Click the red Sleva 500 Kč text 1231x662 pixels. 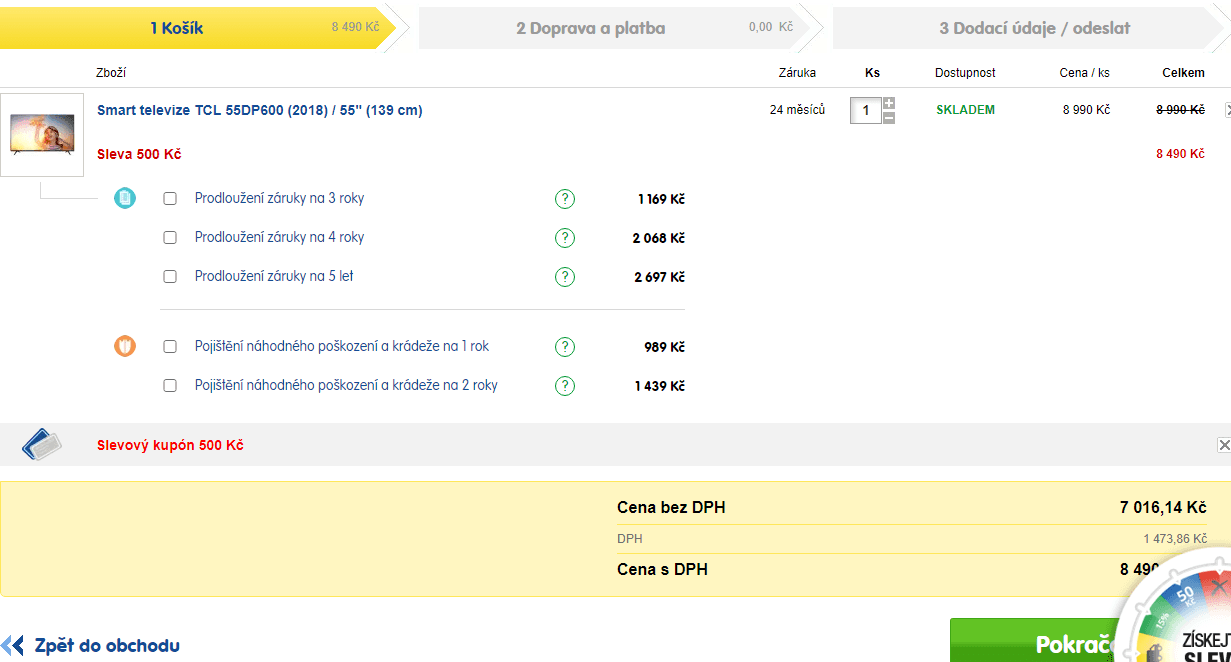139,154
